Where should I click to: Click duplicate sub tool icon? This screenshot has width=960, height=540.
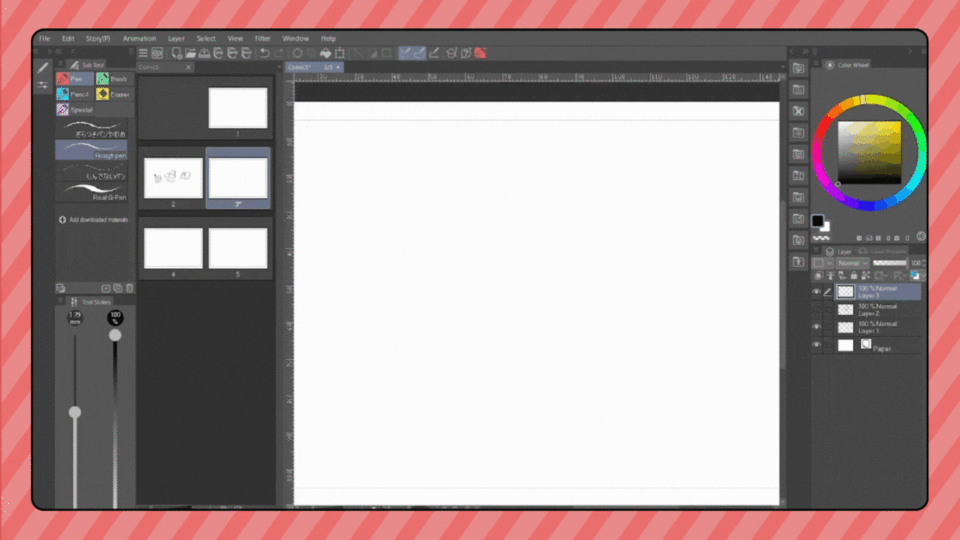[x=118, y=288]
